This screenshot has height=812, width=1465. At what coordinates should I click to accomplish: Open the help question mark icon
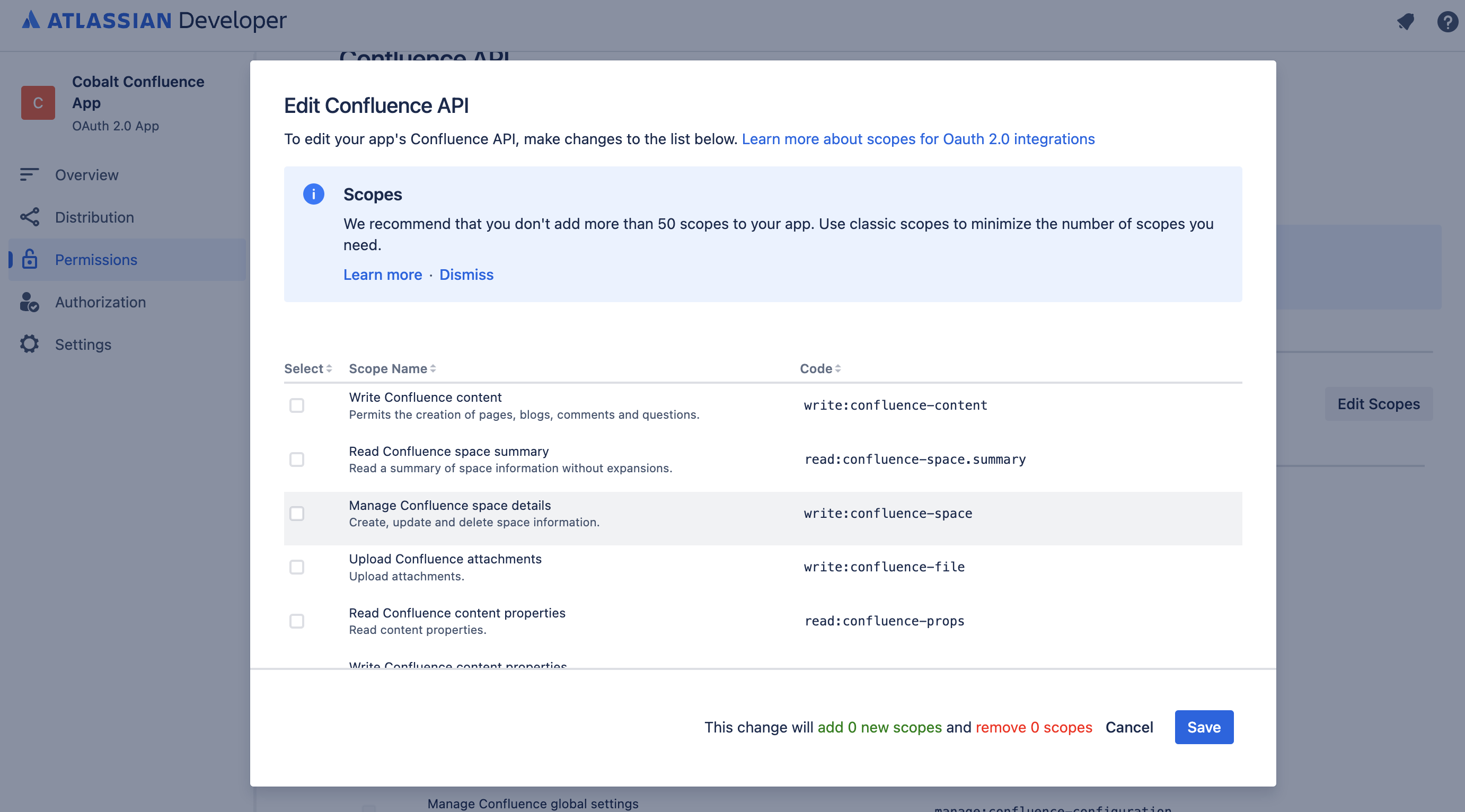(1446, 22)
